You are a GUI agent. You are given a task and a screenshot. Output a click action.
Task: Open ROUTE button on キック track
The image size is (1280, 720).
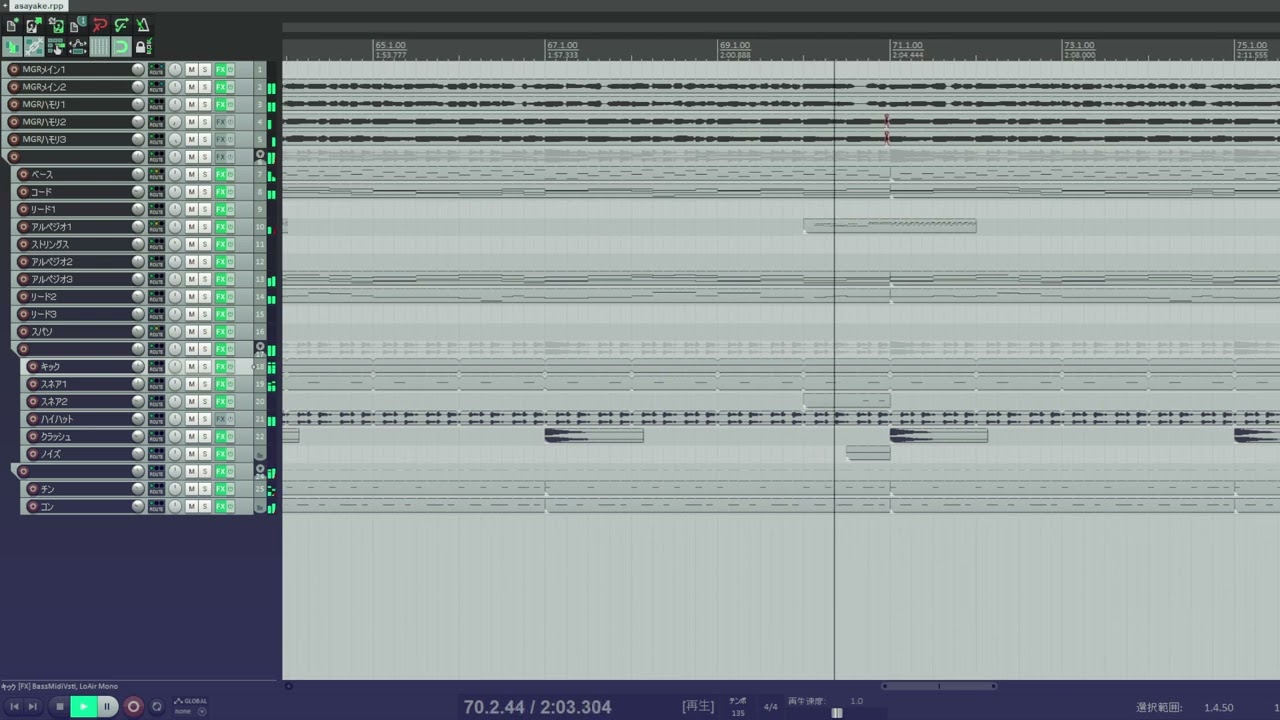[156, 366]
